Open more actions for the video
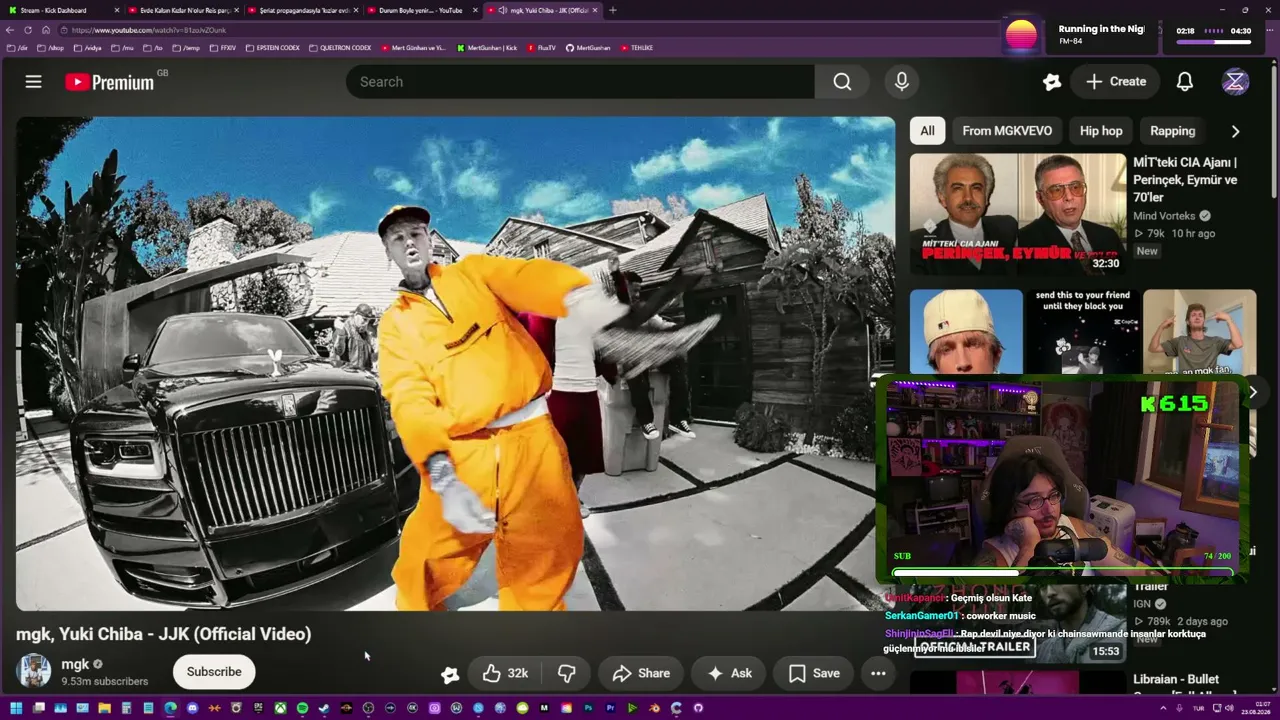Image resolution: width=1280 pixels, height=720 pixels. 878,673
